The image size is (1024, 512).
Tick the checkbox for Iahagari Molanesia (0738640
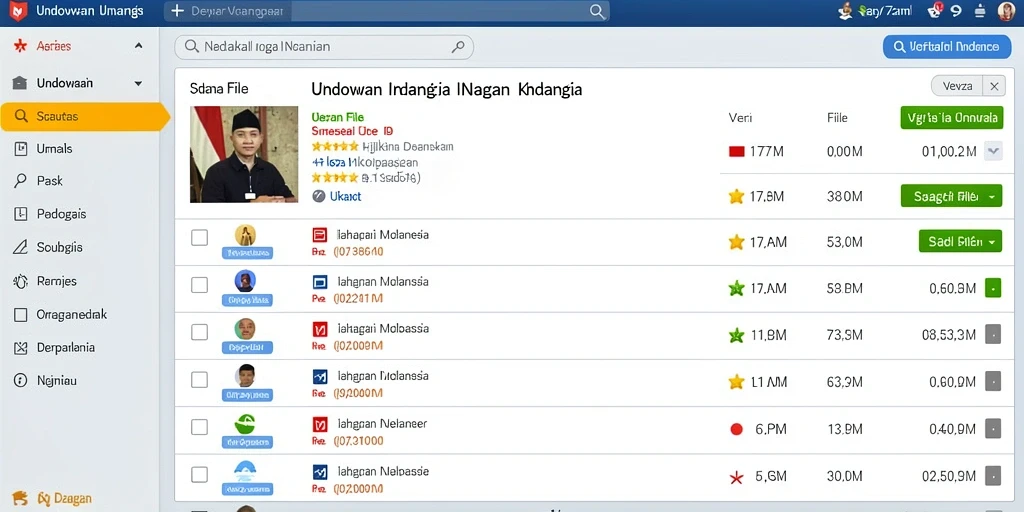coord(199,237)
